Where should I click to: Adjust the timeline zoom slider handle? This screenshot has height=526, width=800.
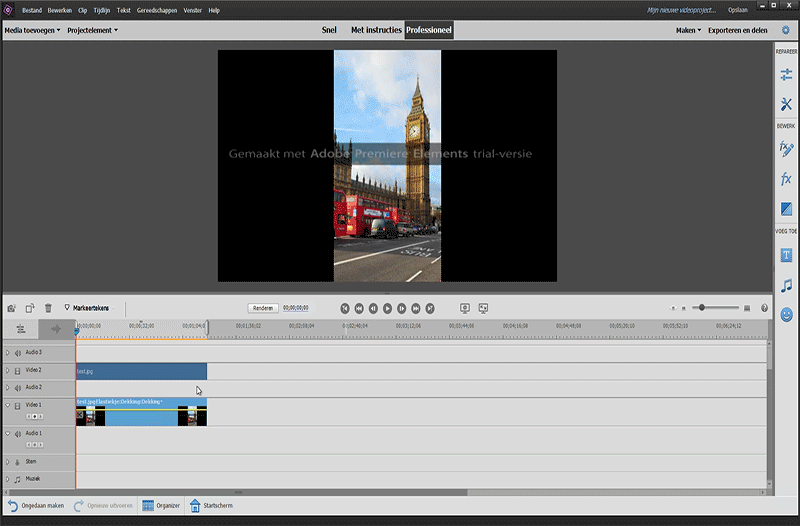[703, 308]
